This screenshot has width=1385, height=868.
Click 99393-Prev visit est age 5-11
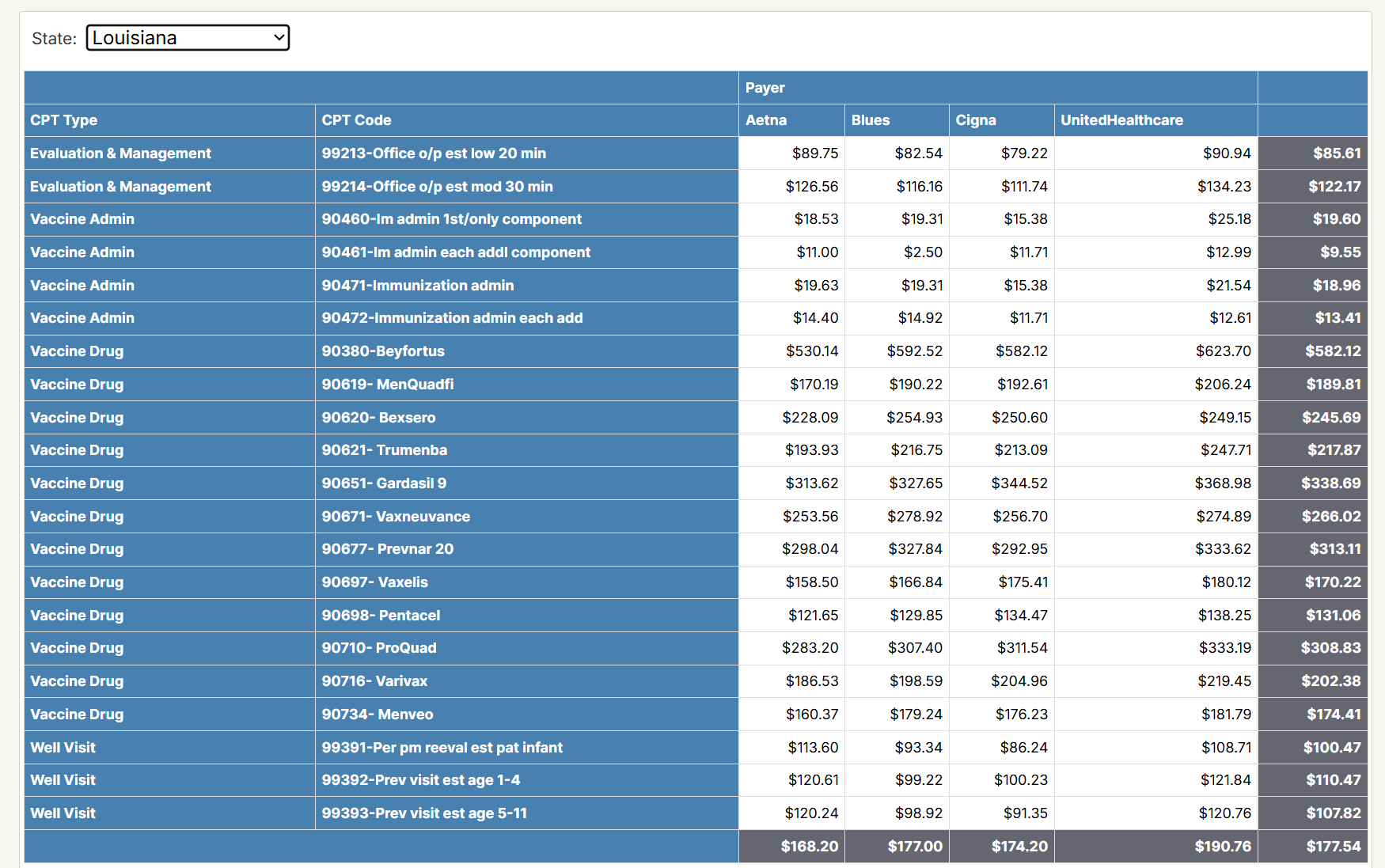pyautogui.click(x=527, y=813)
